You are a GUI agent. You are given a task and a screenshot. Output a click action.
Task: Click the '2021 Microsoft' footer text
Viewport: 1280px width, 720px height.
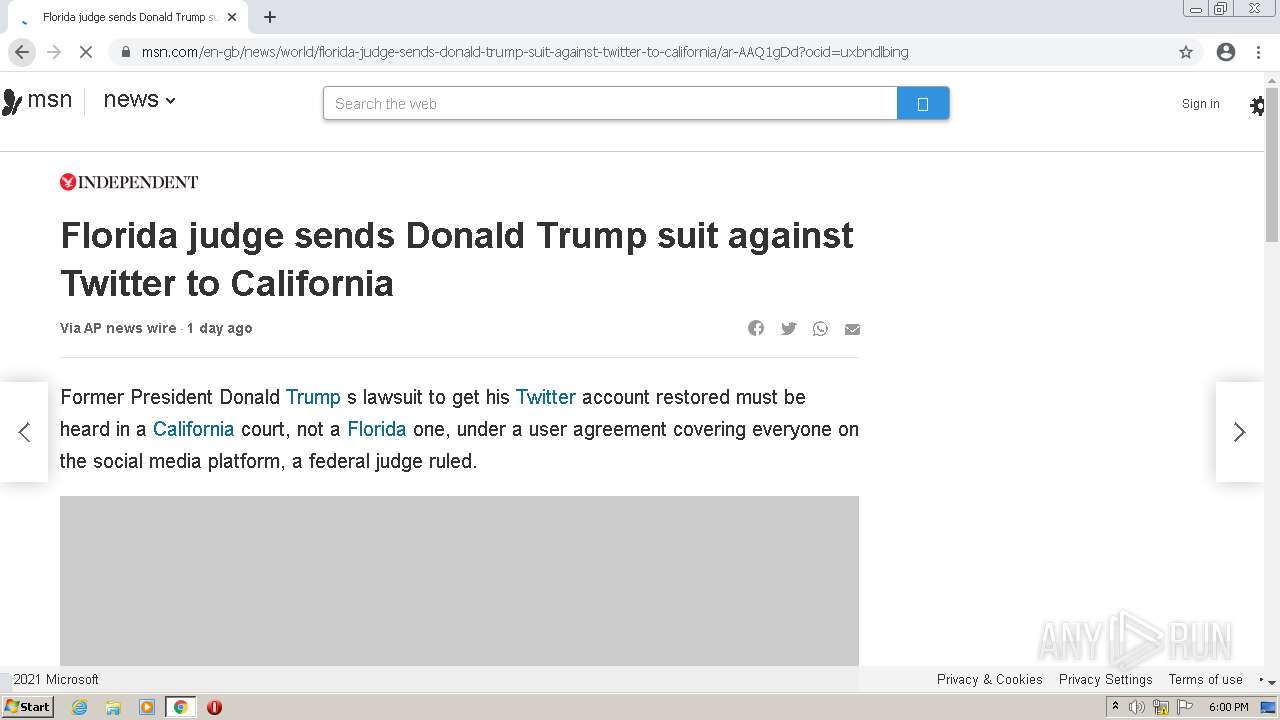click(56, 679)
